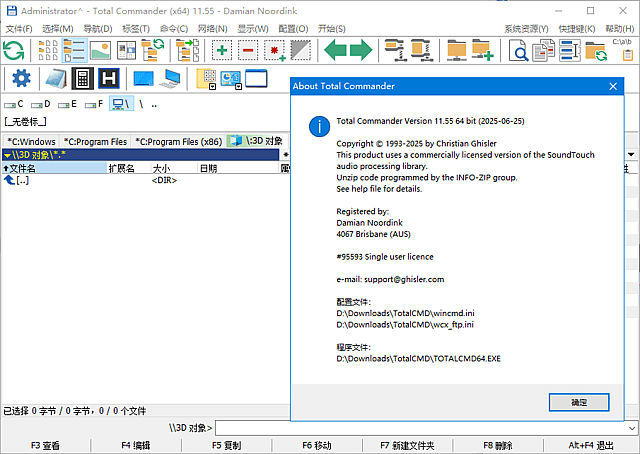Click the branch view (folders with files) icon
The image size is (640, 454).
(187, 51)
